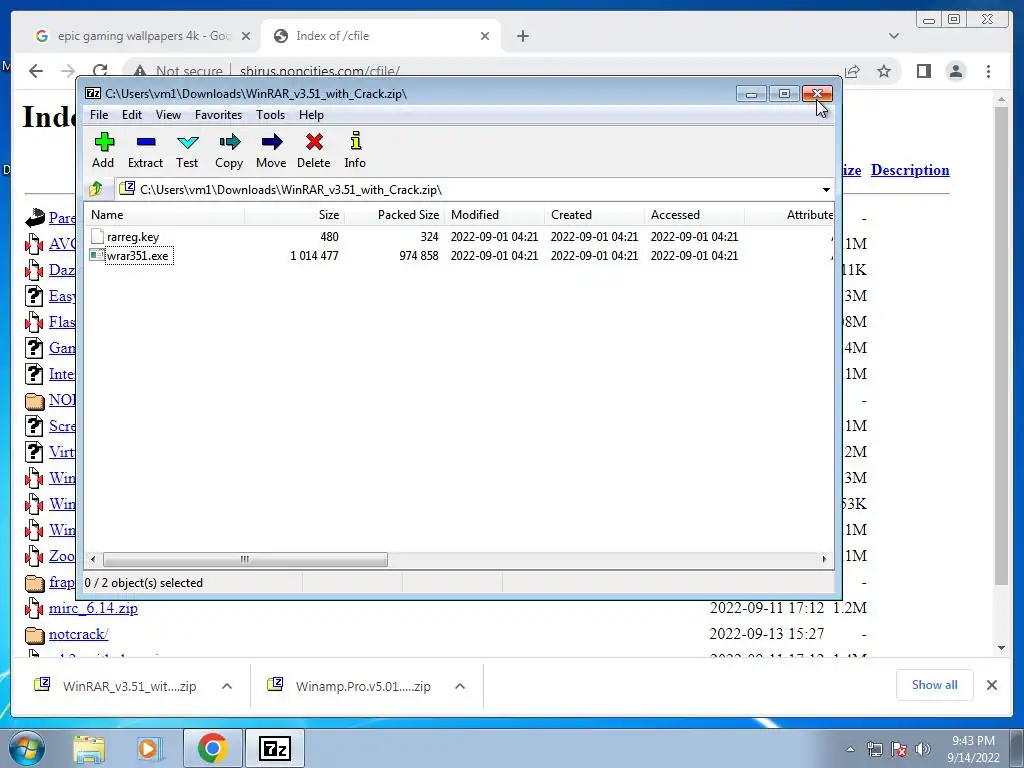
Task: Expand options for WinRAR_v3.51 download item
Action: [x=227, y=686]
